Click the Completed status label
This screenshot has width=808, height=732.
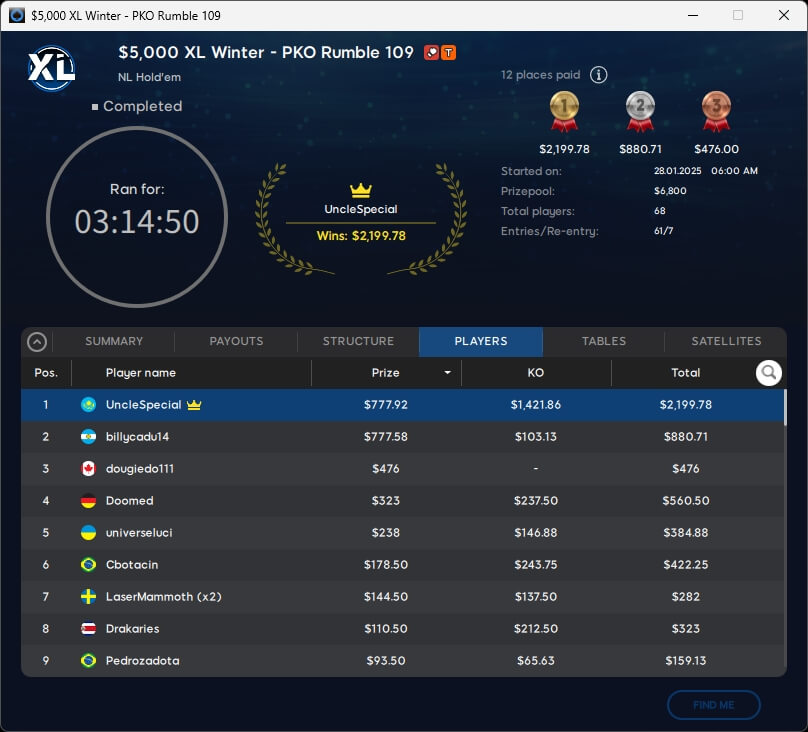click(x=142, y=106)
